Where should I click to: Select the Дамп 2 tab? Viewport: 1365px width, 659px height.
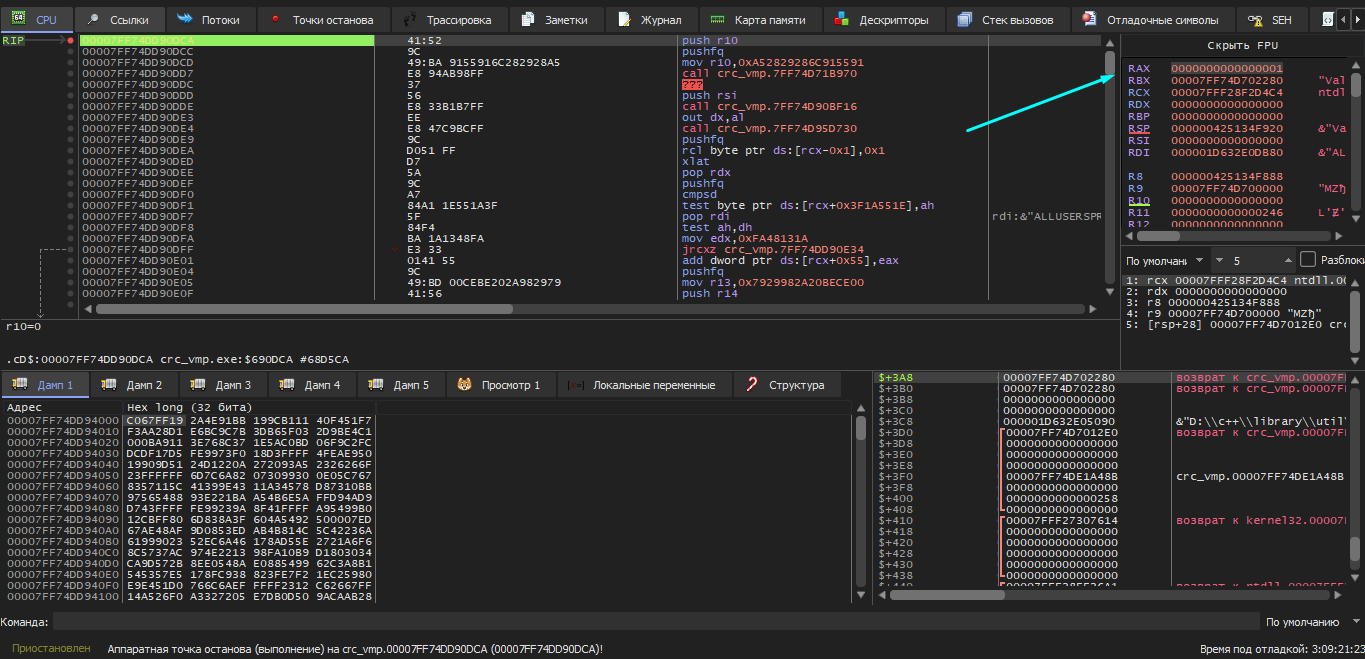click(x=133, y=385)
